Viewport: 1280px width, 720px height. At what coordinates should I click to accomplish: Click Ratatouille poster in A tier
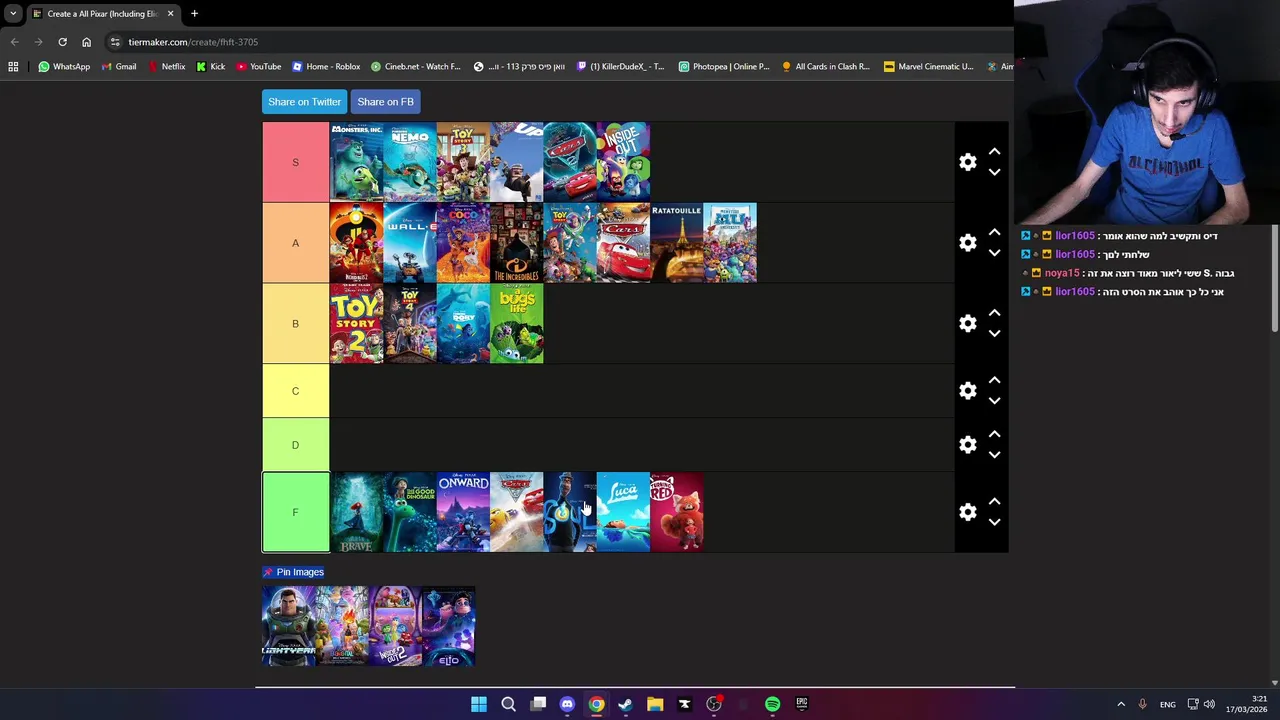click(x=676, y=243)
